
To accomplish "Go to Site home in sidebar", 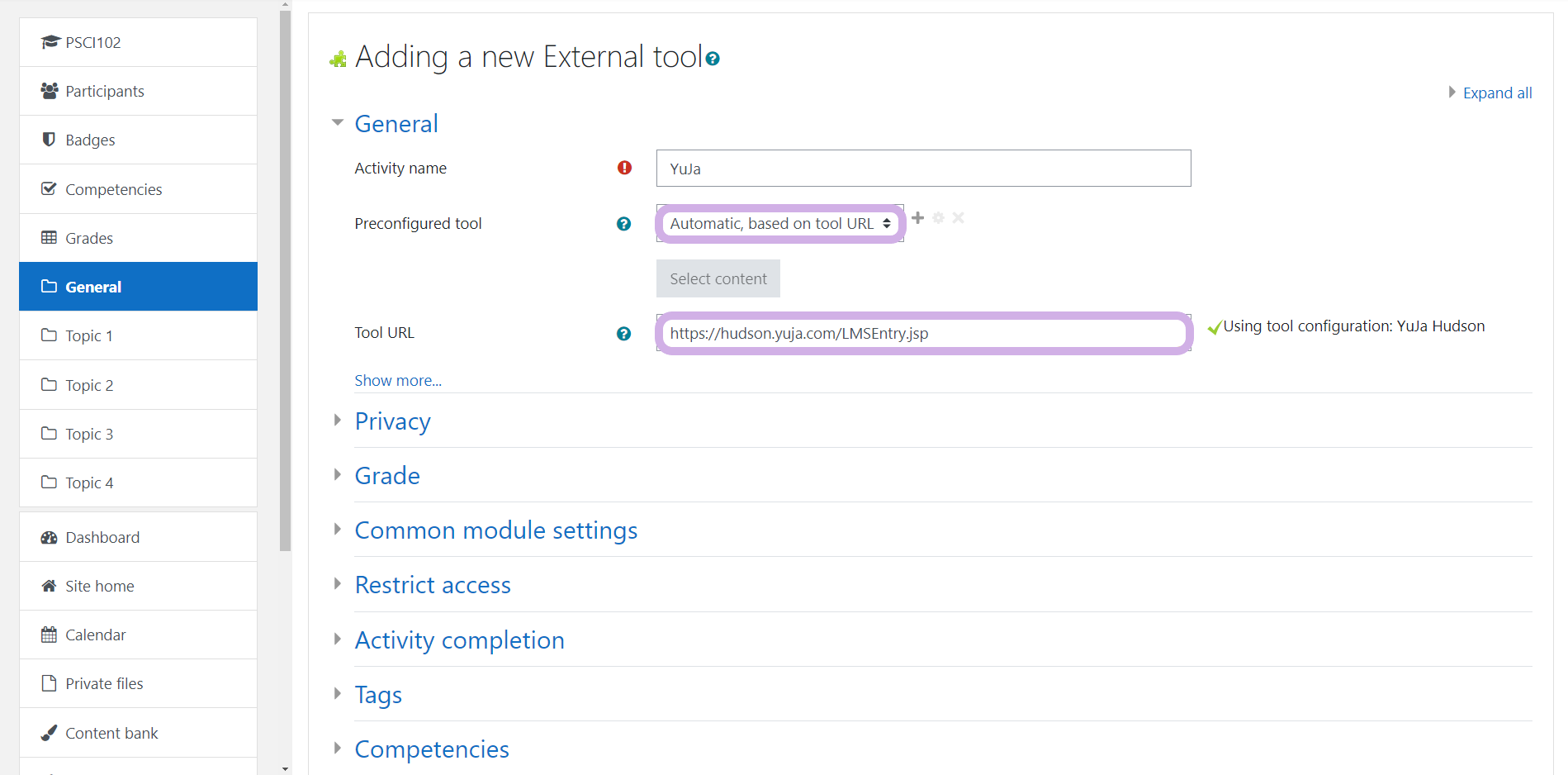I will [99, 587].
